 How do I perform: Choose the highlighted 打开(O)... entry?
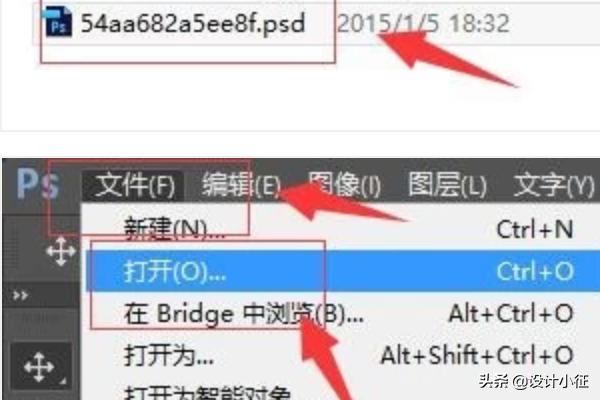341,271
